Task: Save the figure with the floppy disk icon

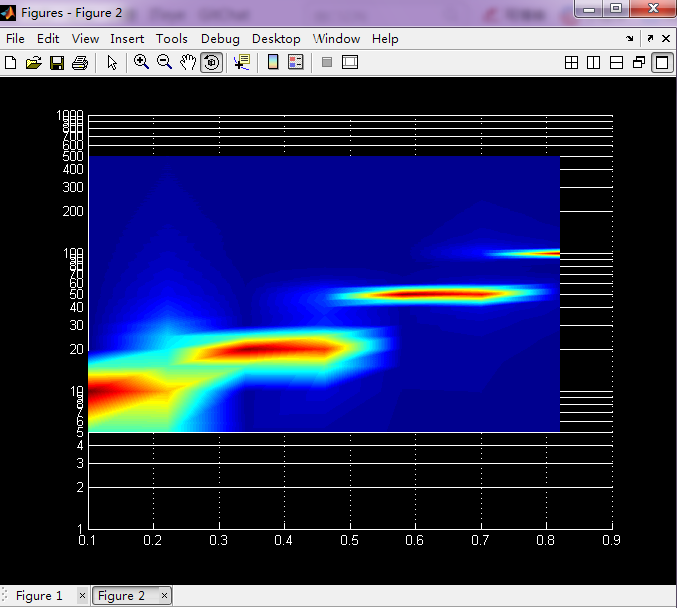Action: coord(57,62)
